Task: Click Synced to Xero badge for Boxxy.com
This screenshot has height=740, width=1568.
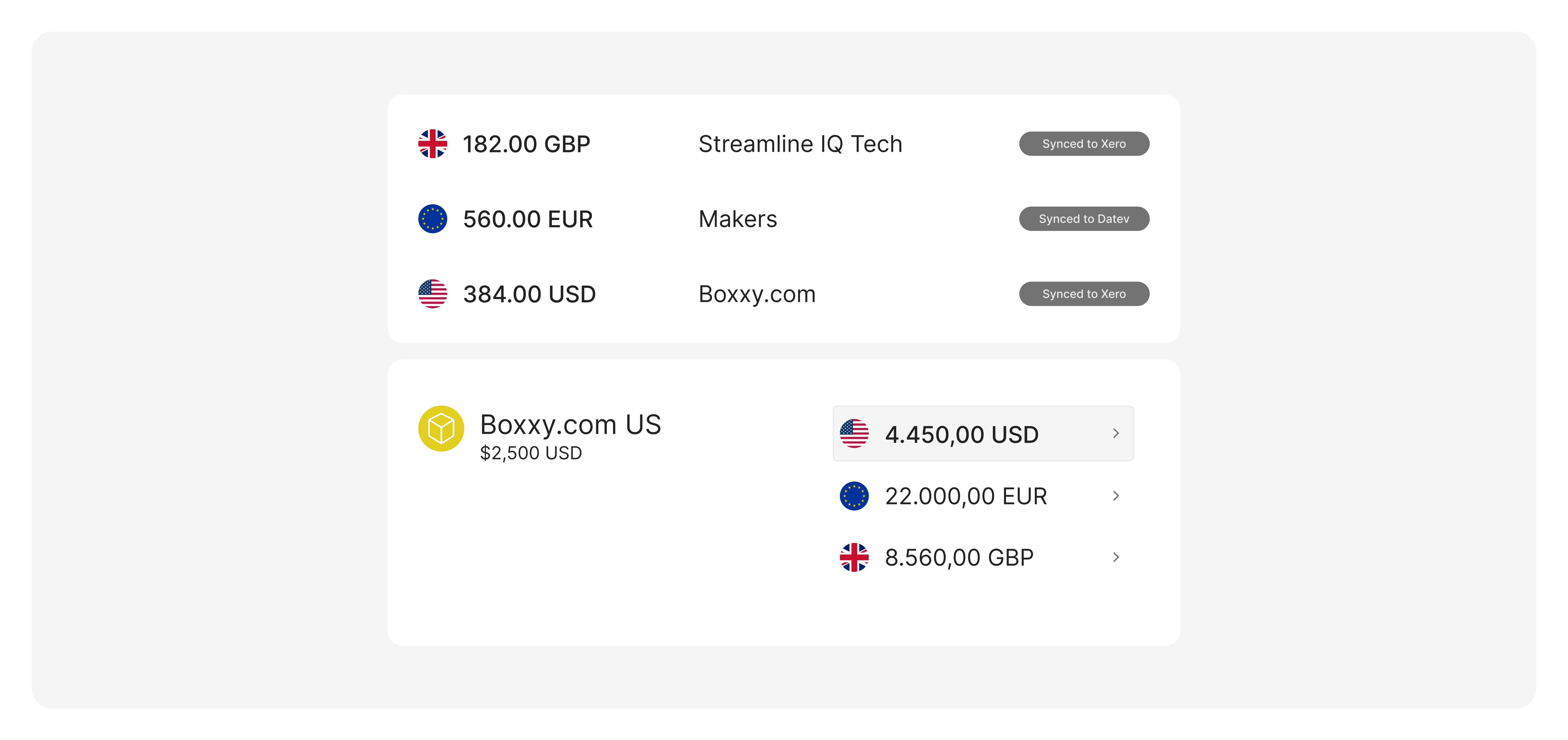Action: tap(1083, 294)
